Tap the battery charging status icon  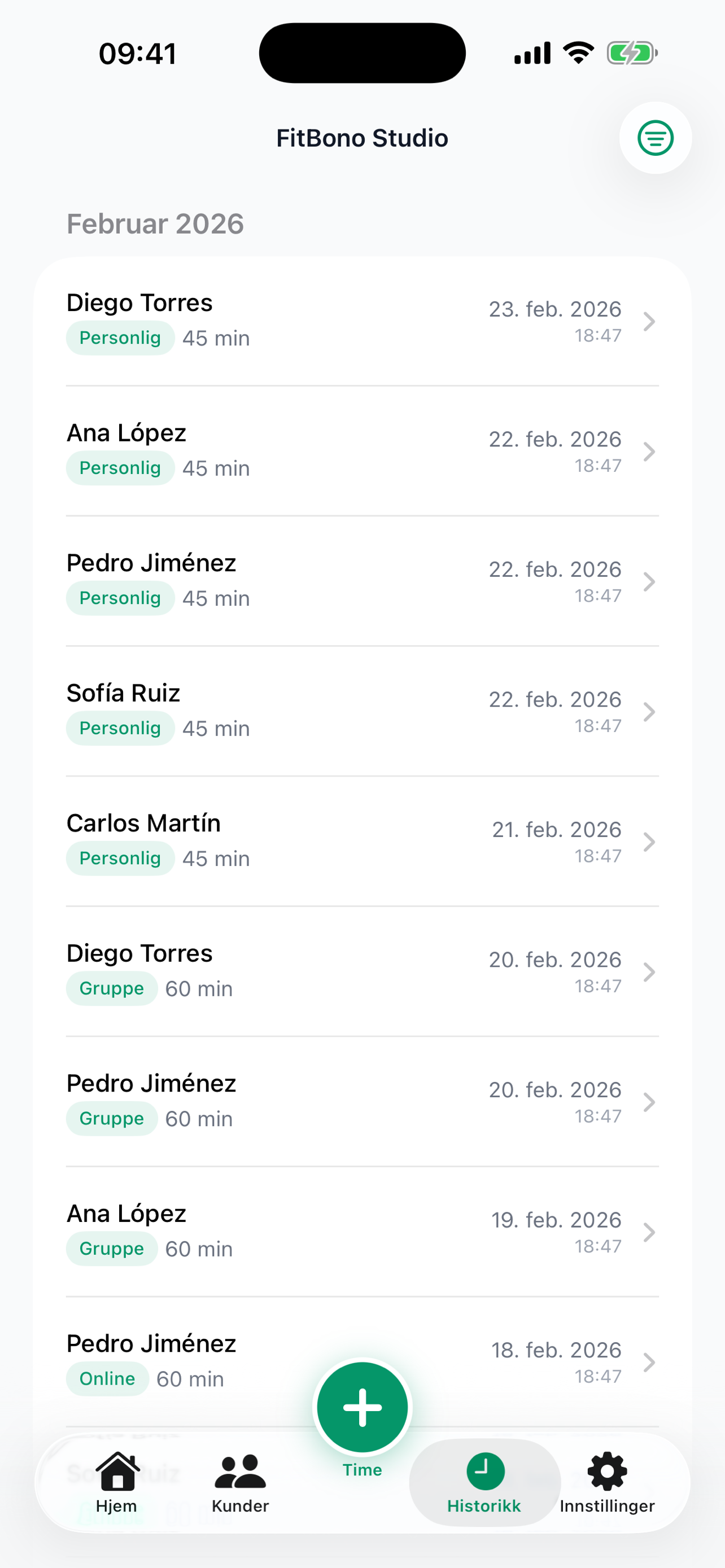[x=632, y=54]
